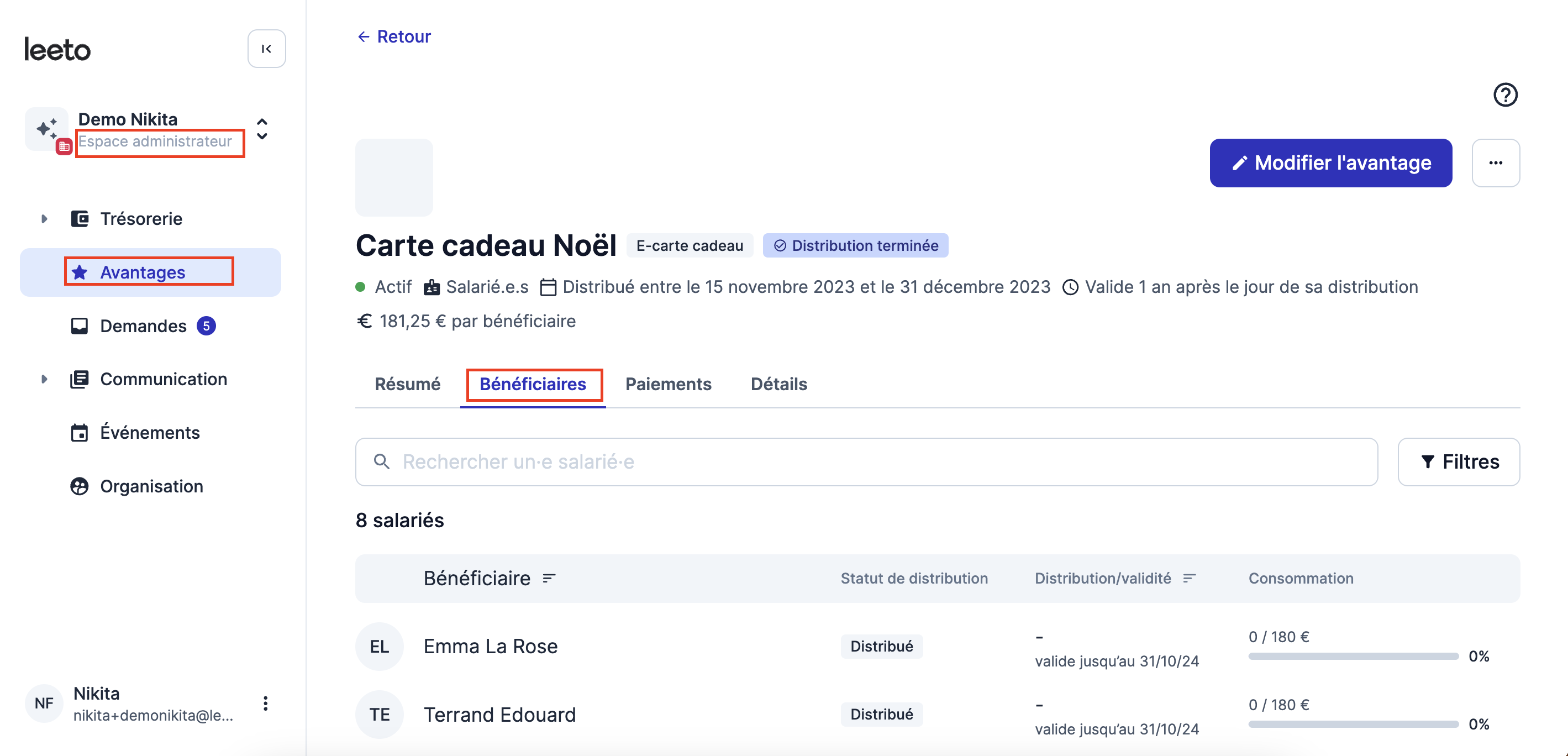Screen dimensions: 1568x756
Task: Open Emma La Rose beneficiary row
Action: tap(938, 647)
